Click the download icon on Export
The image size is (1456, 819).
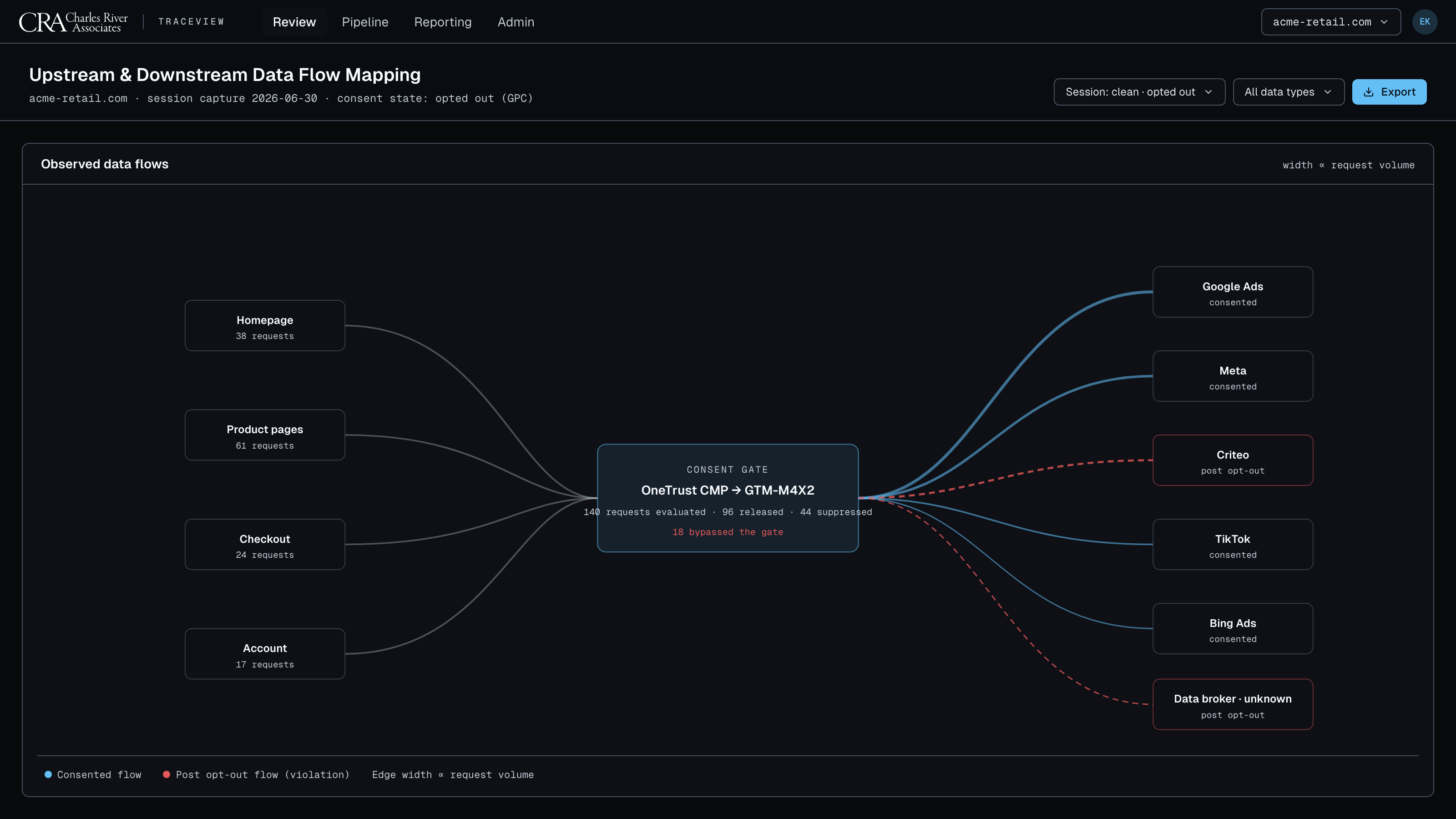pyautogui.click(x=1368, y=92)
